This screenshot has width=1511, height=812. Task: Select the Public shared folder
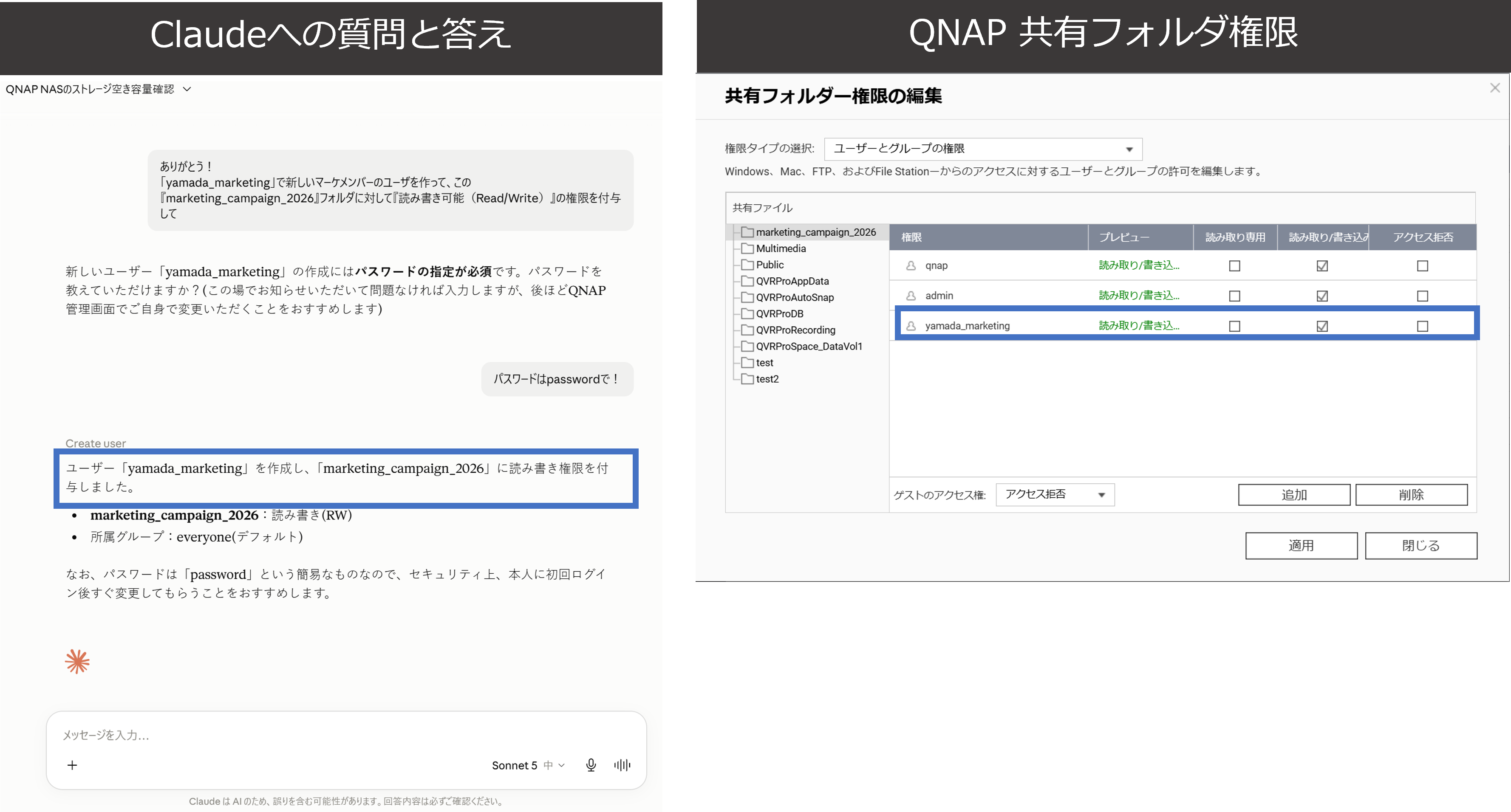[x=770, y=265]
